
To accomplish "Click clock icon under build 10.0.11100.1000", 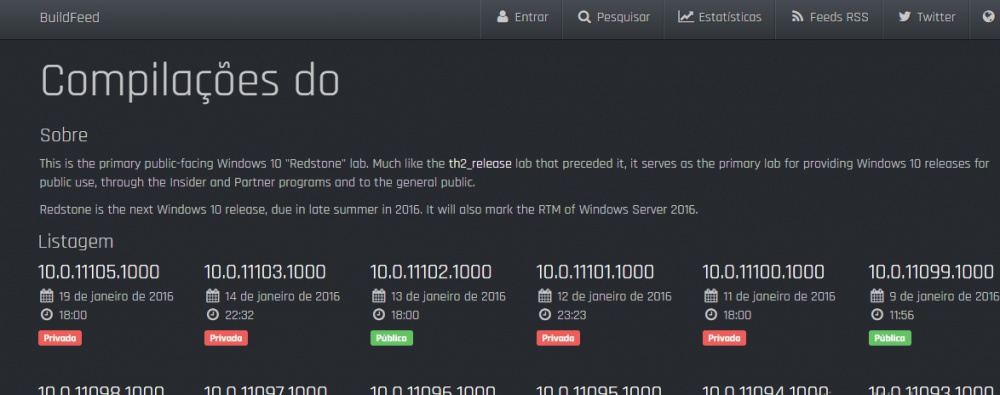I will click(x=711, y=315).
